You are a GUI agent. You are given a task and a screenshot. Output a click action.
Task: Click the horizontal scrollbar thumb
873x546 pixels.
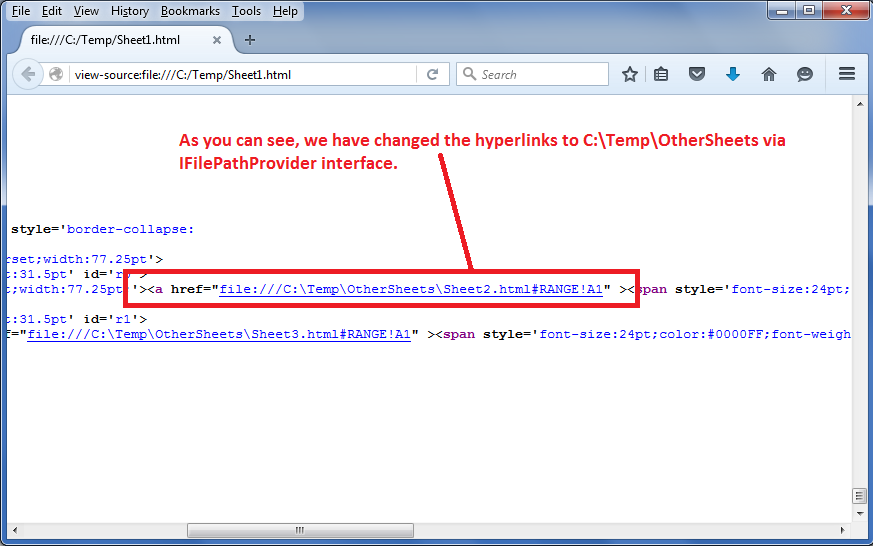tap(298, 530)
